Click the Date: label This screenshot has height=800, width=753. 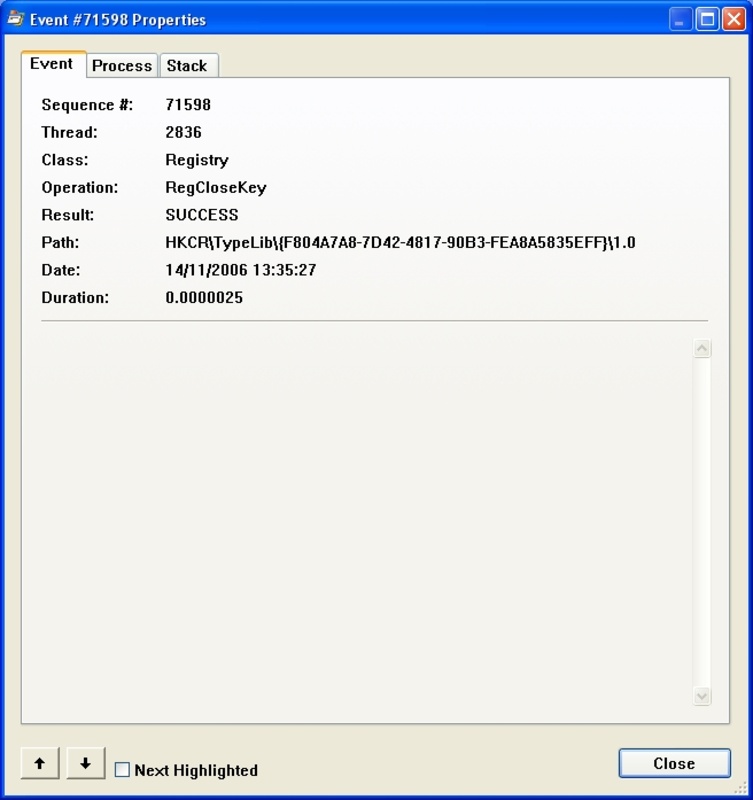[61, 270]
